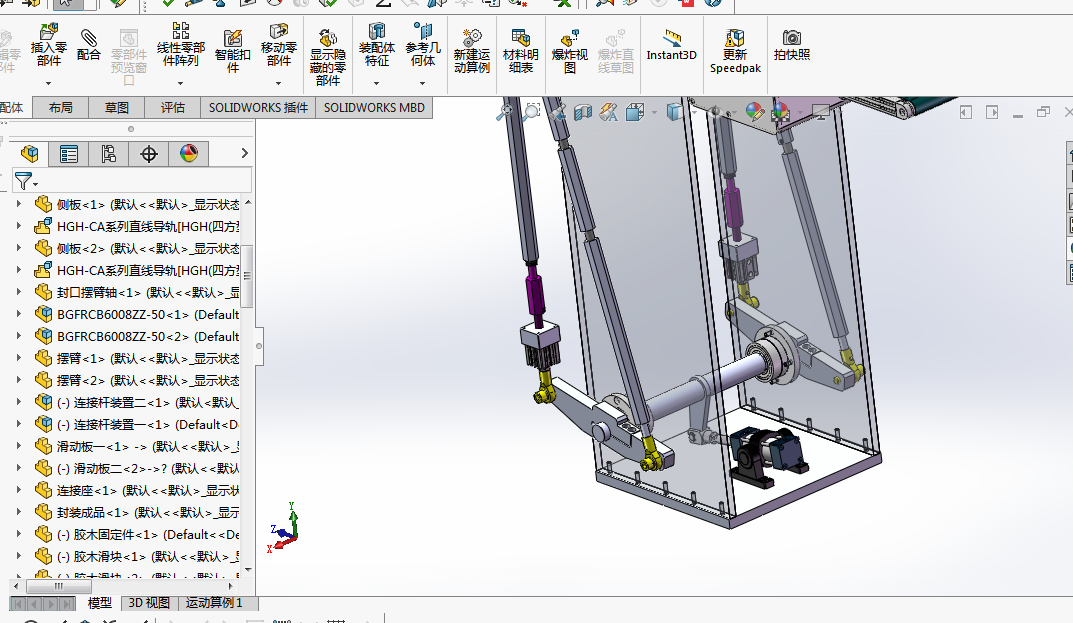Viewport: 1073px width, 623px height.
Task: Open Linear Component Pattern (线性零部件阵列)
Action: 181,45
